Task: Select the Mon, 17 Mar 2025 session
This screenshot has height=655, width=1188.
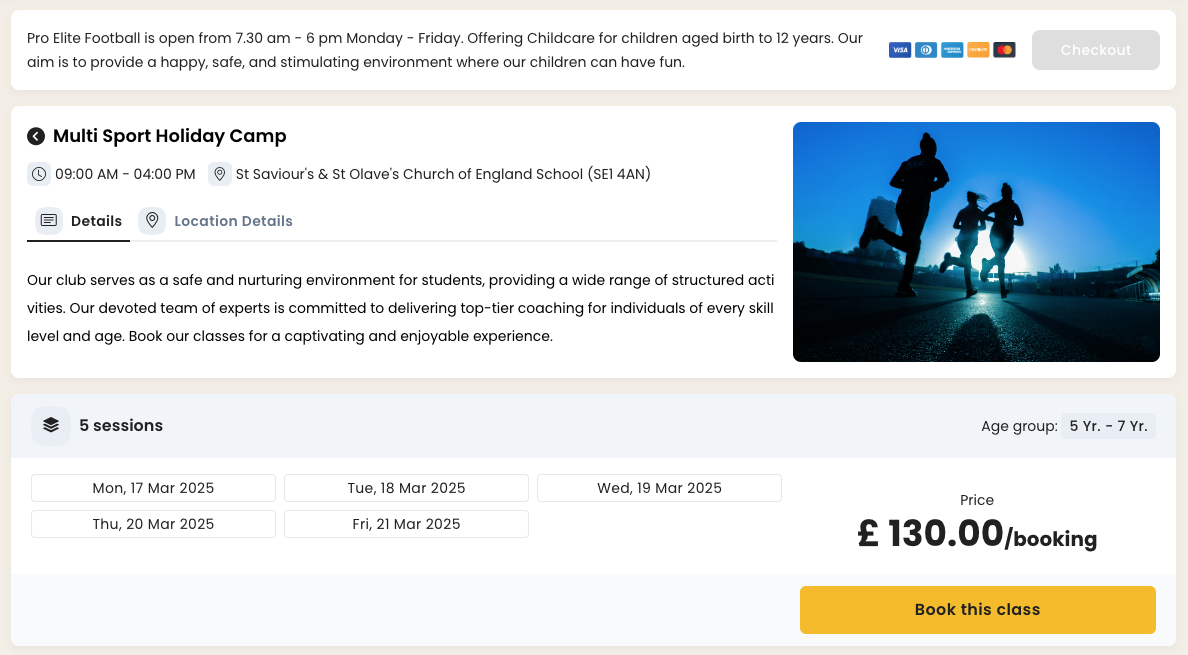Action: [x=153, y=488]
